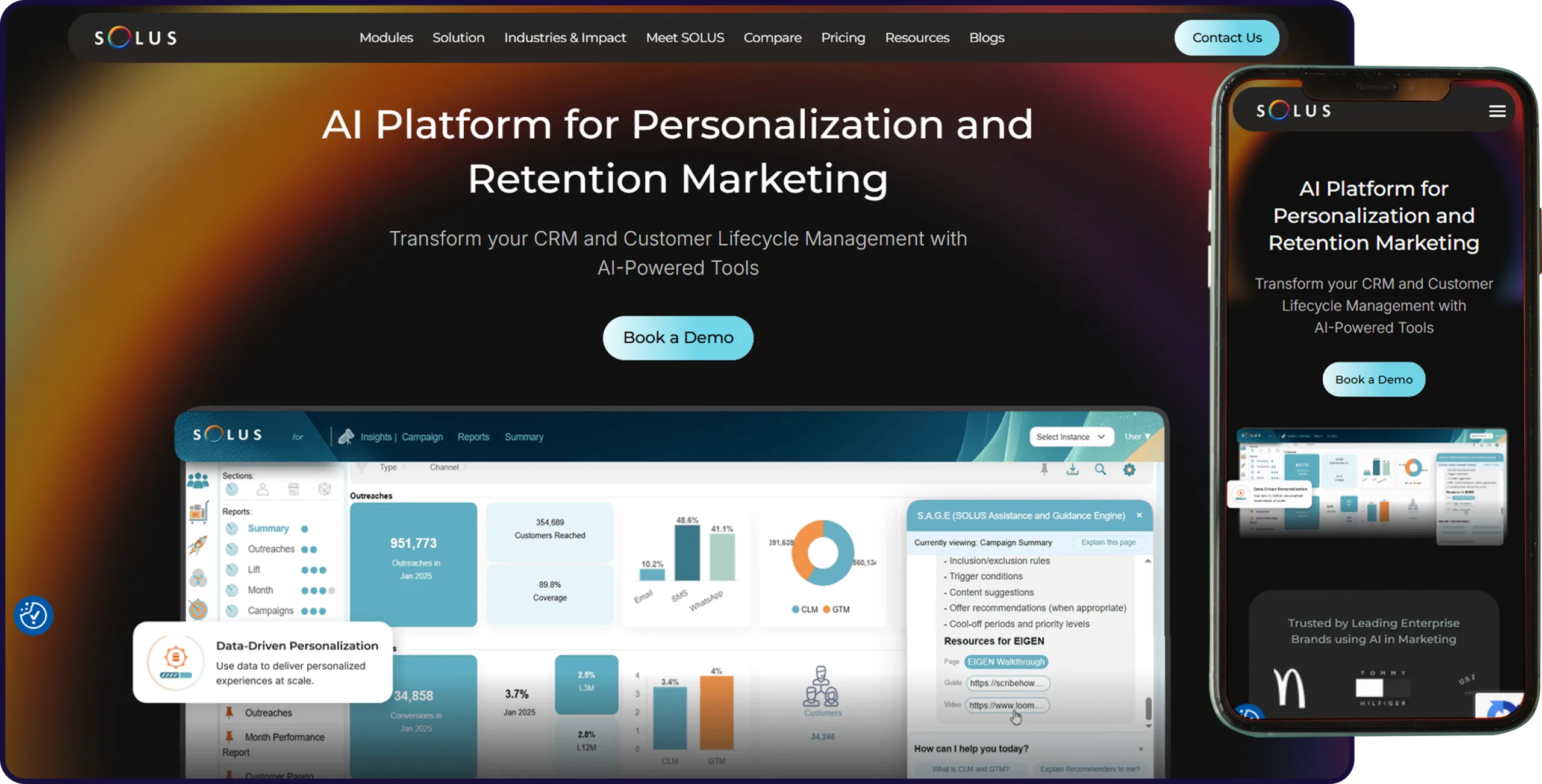Open the Solution menu
This screenshot has width=1542, height=784.
[458, 37]
